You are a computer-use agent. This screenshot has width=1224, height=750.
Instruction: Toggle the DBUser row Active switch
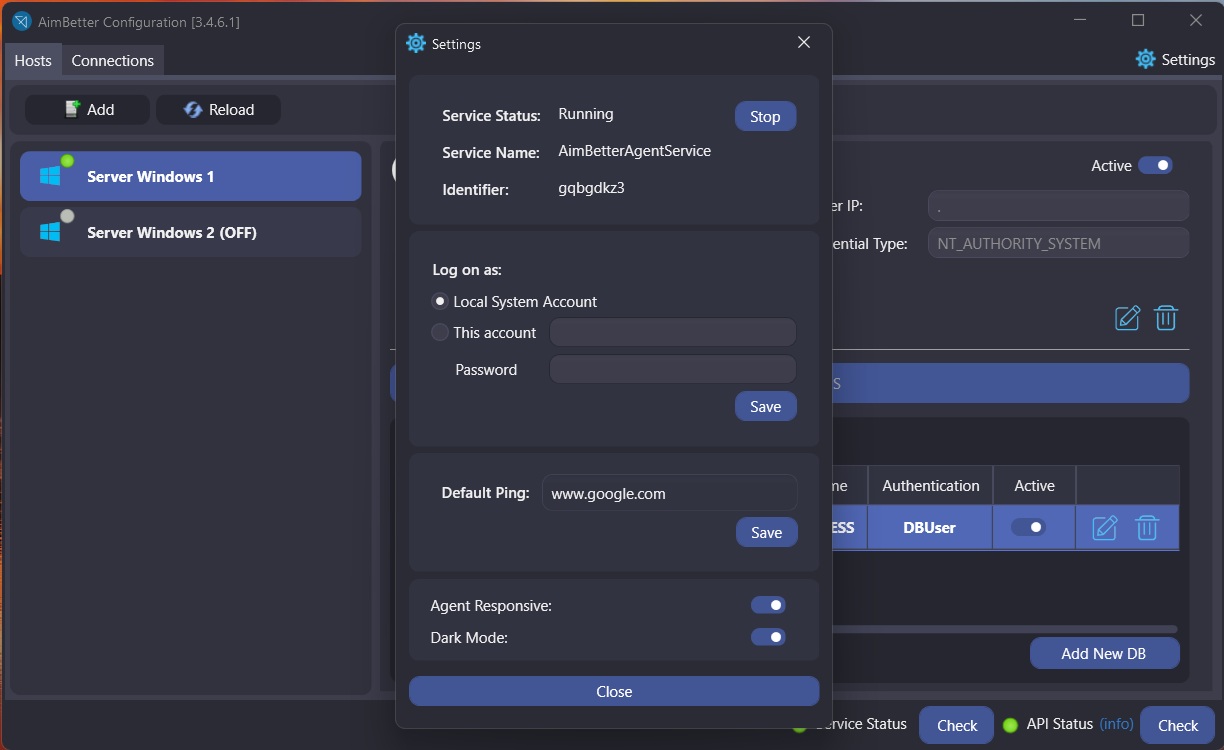1028,527
